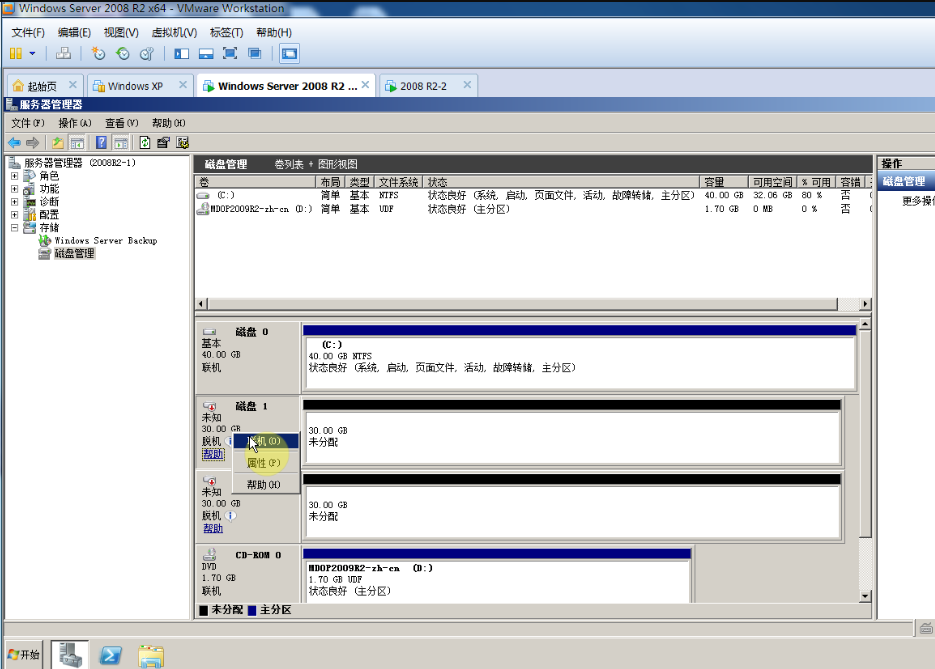This screenshot has width=935, height=669.
Task: Click the green Refresh icon in toolbar
Action: (145, 143)
